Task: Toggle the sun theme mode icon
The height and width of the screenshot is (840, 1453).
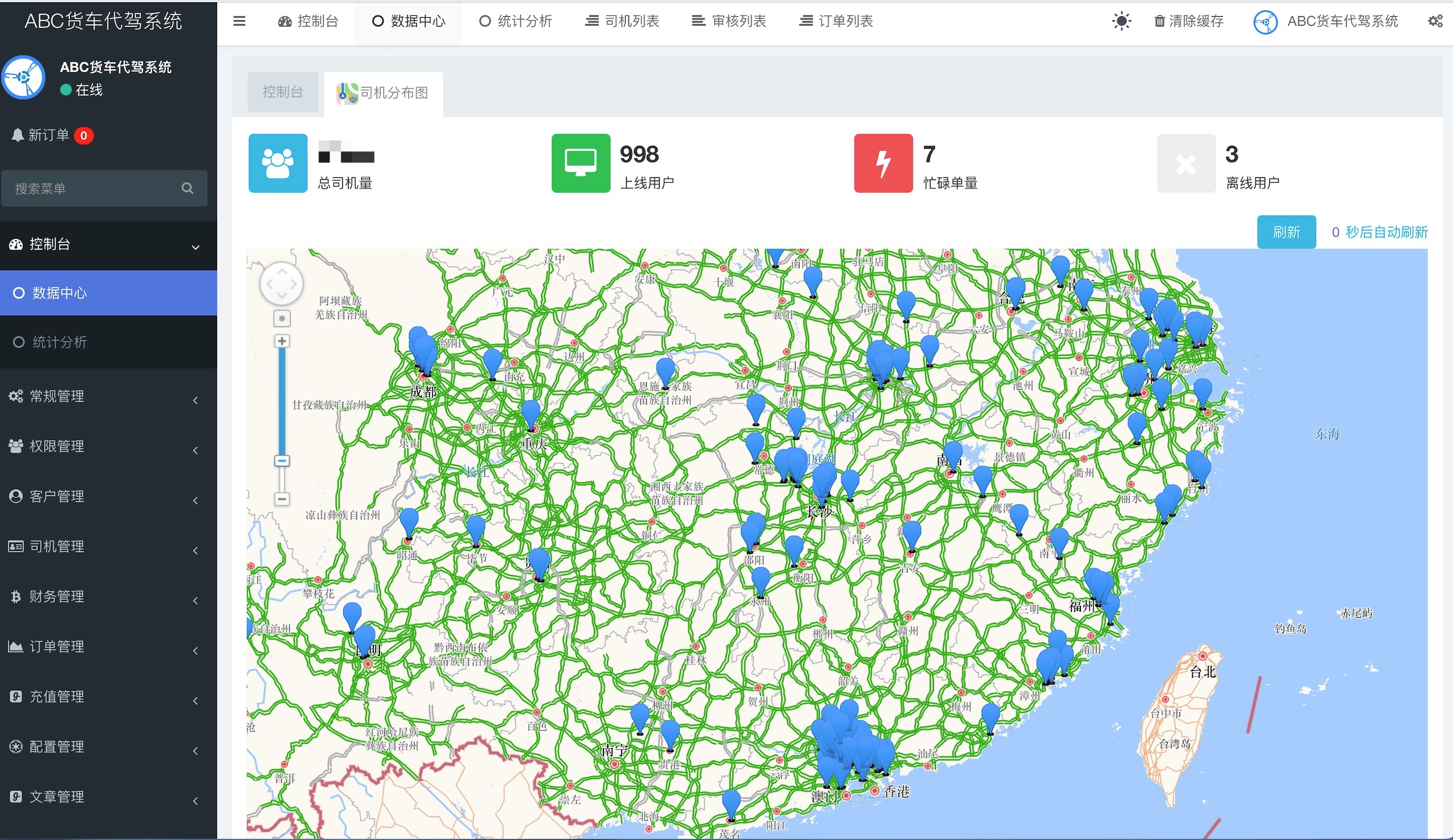Action: click(x=1121, y=22)
